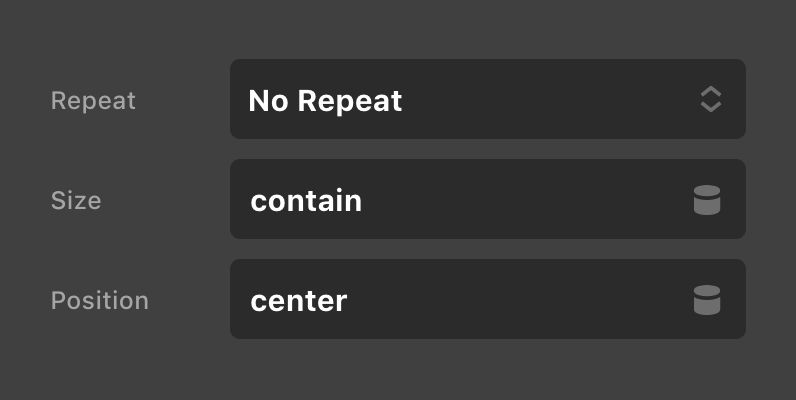Click the Size label

pyautogui.click(x=76, y=200)
